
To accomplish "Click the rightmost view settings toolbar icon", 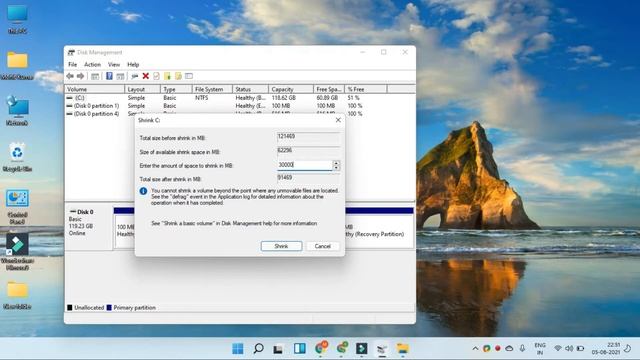I will pyautogui.click(x=189, y=76).
